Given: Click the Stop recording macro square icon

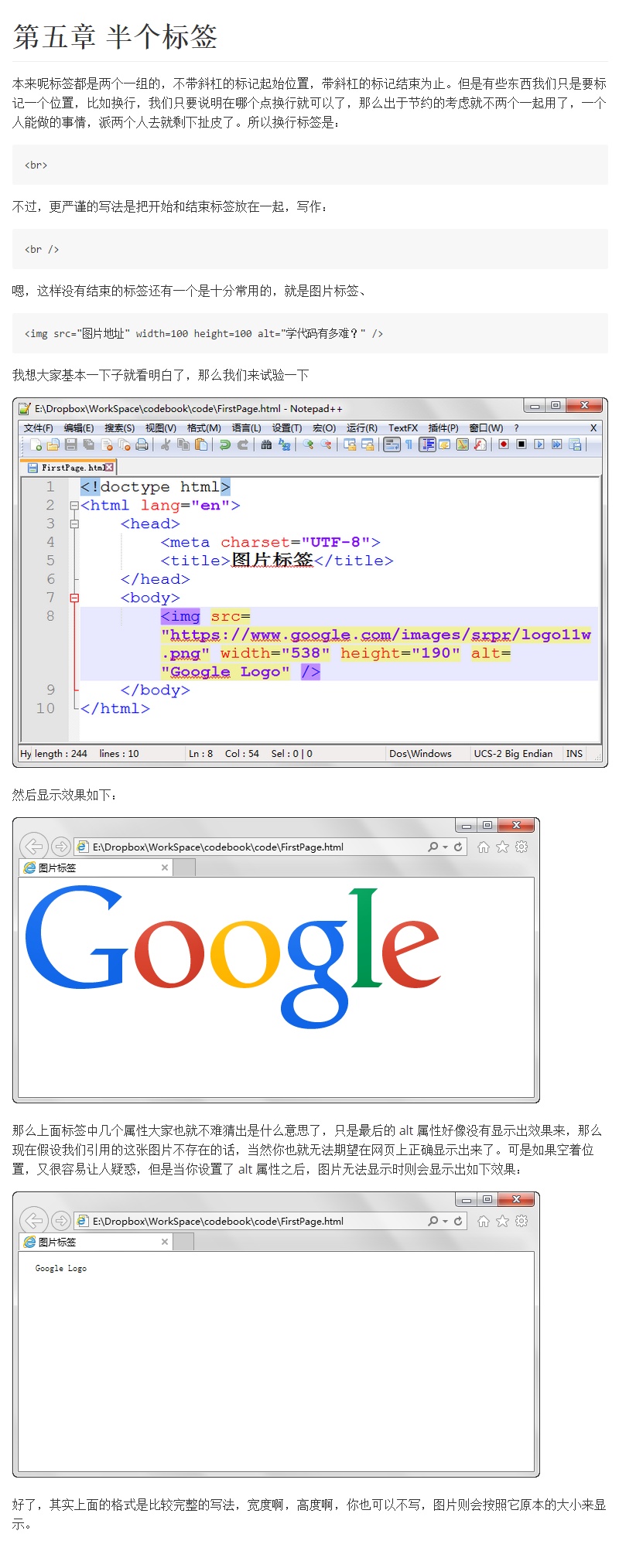Looking at the screenshot, I should pyautogui.click(x=522, y=445).
